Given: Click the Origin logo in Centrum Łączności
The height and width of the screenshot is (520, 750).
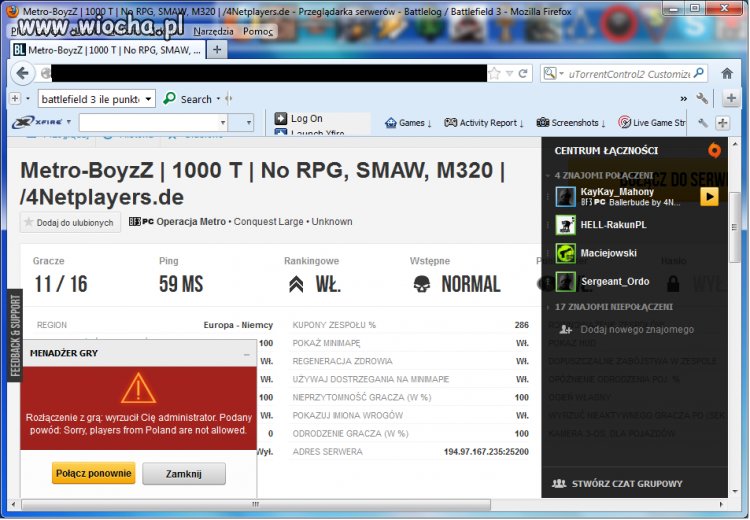Looking at the screenshot, I should (714, 150).
